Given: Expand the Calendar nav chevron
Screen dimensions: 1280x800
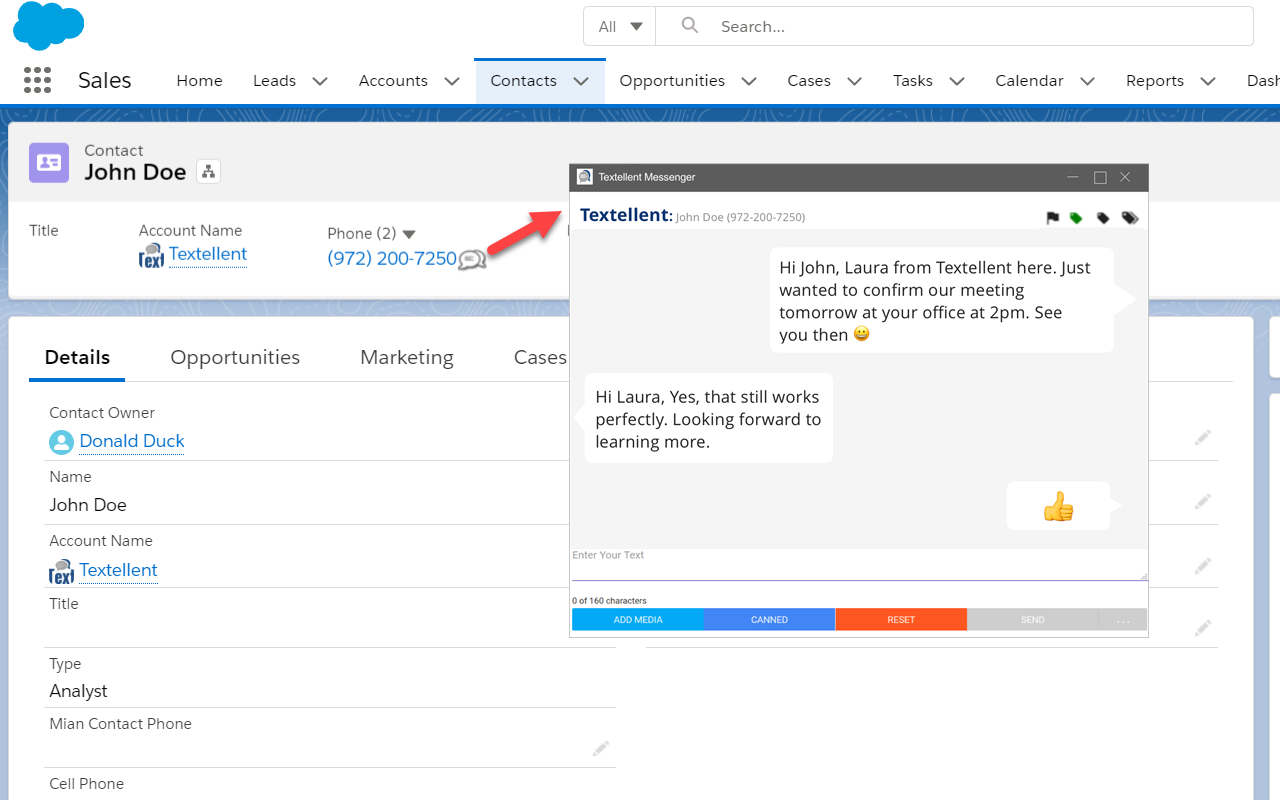Looking at the screenshot, I should point(1087,81).
